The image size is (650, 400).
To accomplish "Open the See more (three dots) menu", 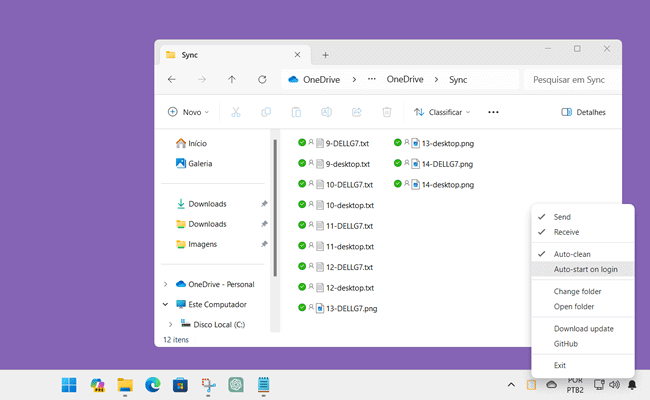I will click(x=493, y=112).
